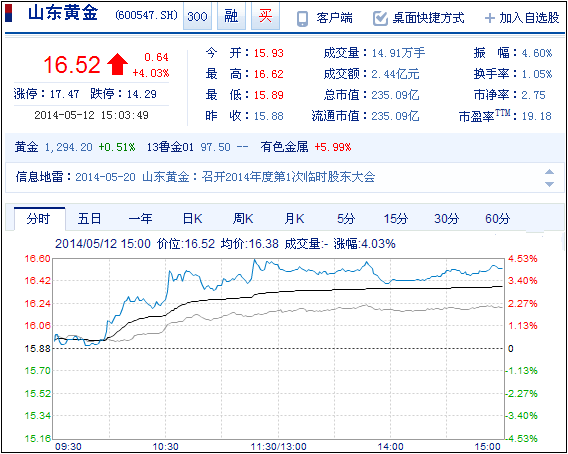
Task: Switch to the 五日 chart tab
Action: click(89, 219)
